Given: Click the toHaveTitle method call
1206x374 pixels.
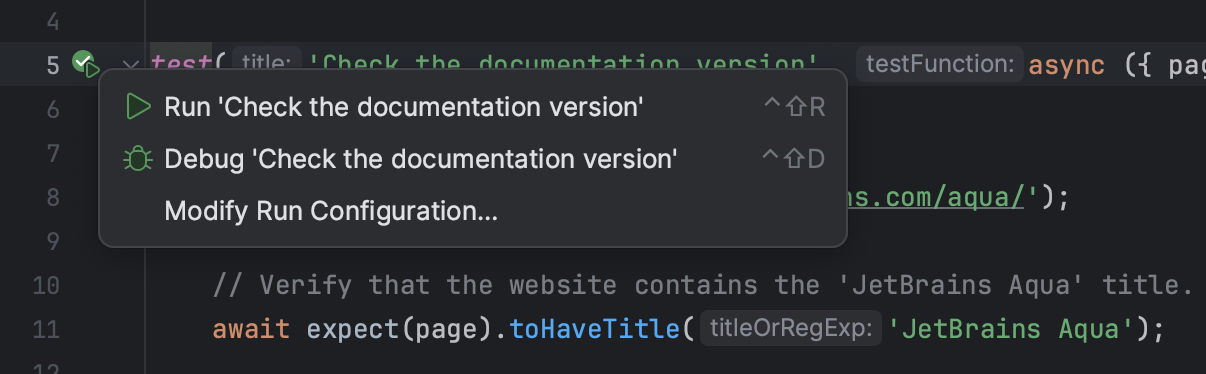Looking at the screenshot, I should click(595, 327).
